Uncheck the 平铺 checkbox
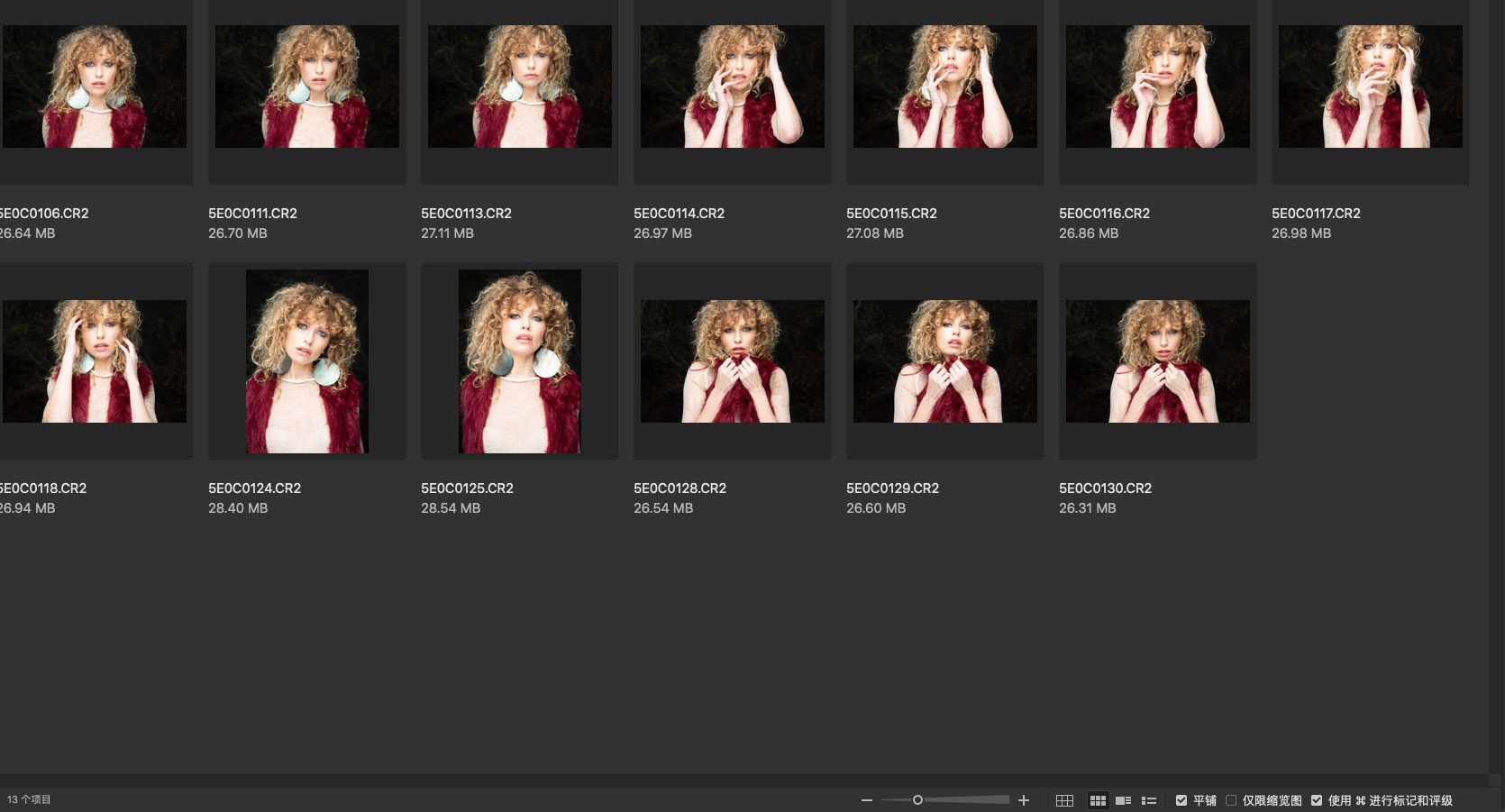The width and height of the screenshot is (1505, 812). pos(1181,800)
